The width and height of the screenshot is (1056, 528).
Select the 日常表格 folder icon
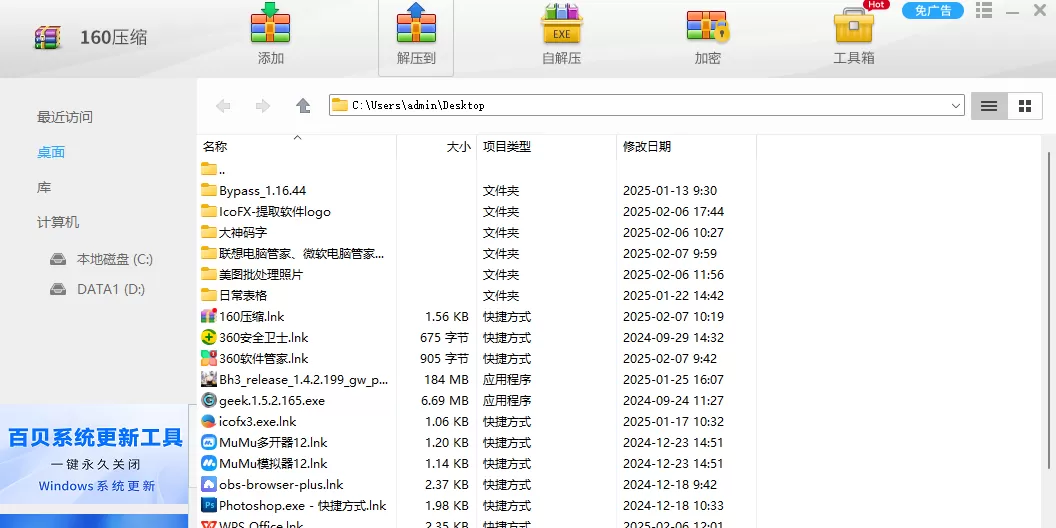[209, 296]
